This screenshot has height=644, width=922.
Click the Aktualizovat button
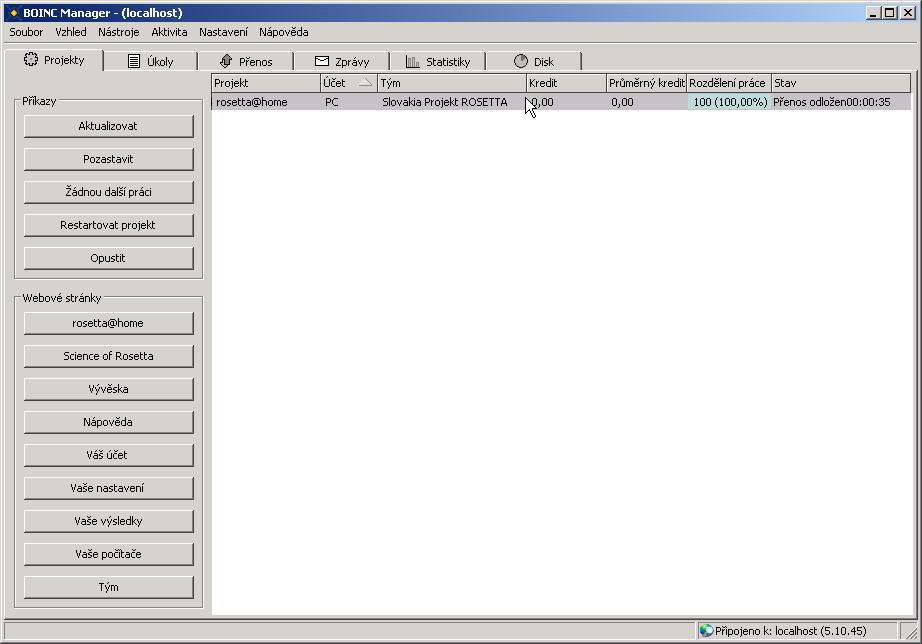(x=108, y=126)
